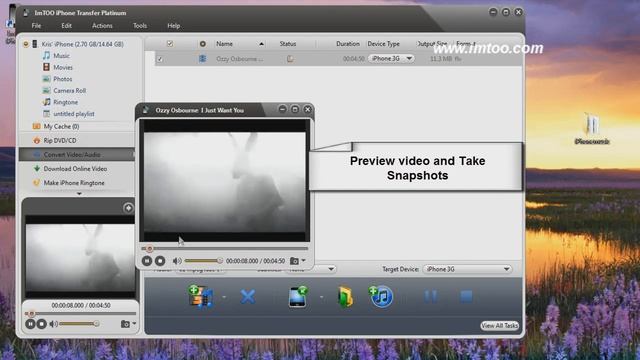Viewport: 640px width, 360px height.
Task: Click the preview video frame
Action: [x=224, y=181]
